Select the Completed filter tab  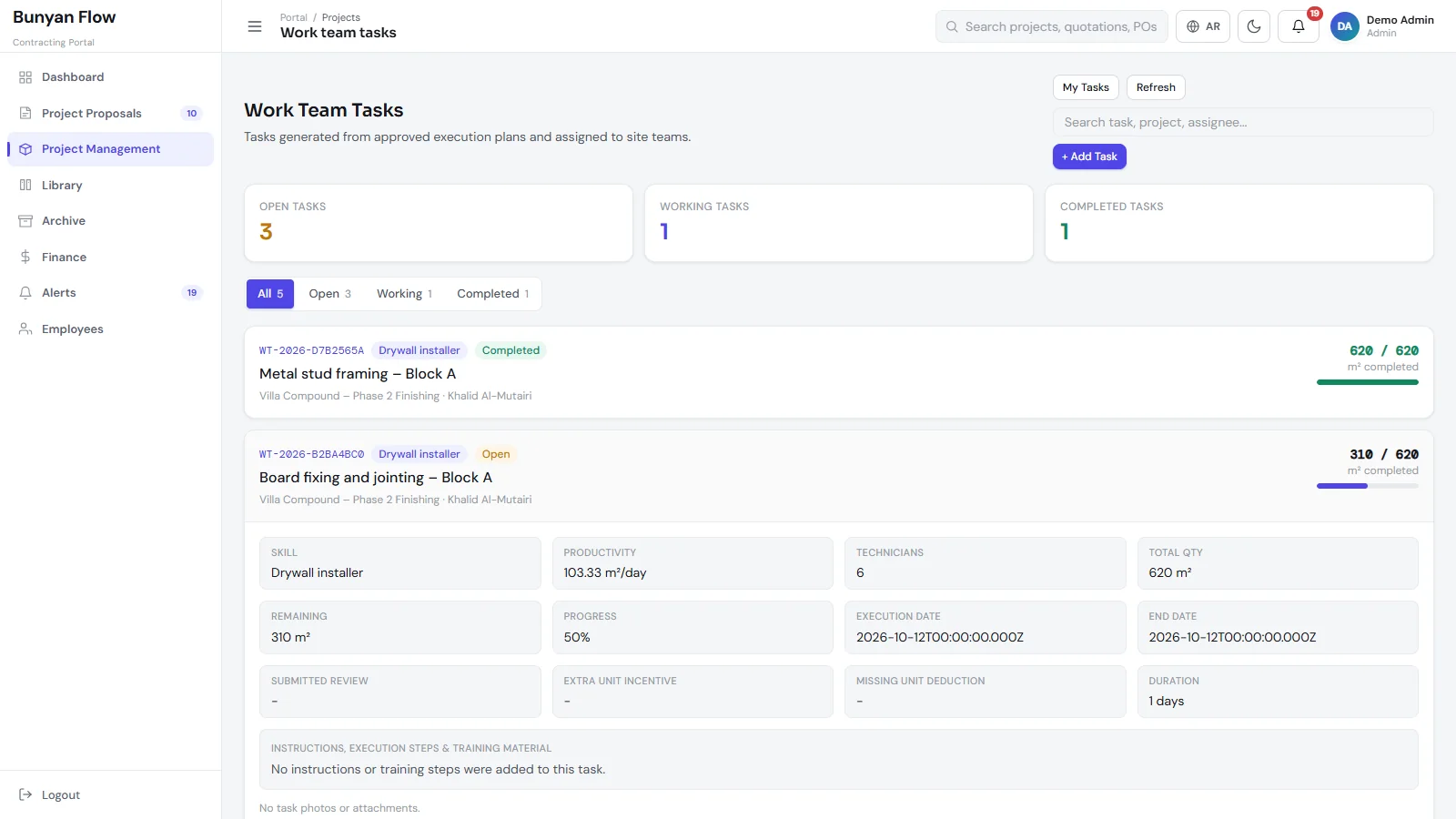pos(492,294)
